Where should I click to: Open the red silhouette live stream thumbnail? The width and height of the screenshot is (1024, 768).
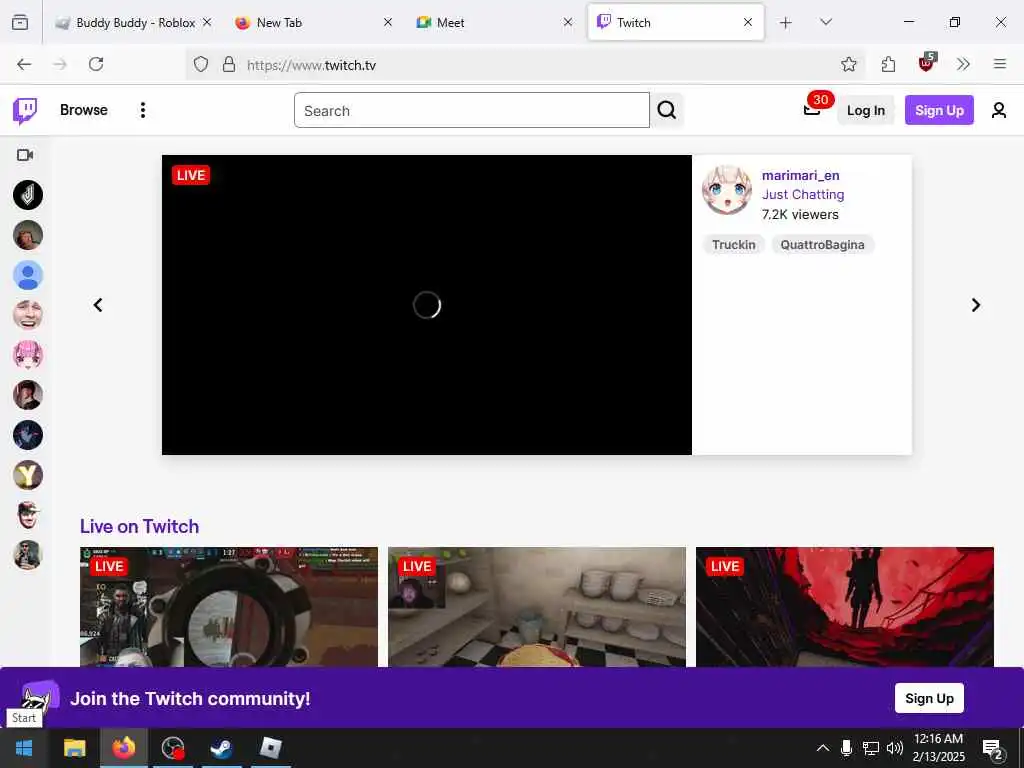845,607
